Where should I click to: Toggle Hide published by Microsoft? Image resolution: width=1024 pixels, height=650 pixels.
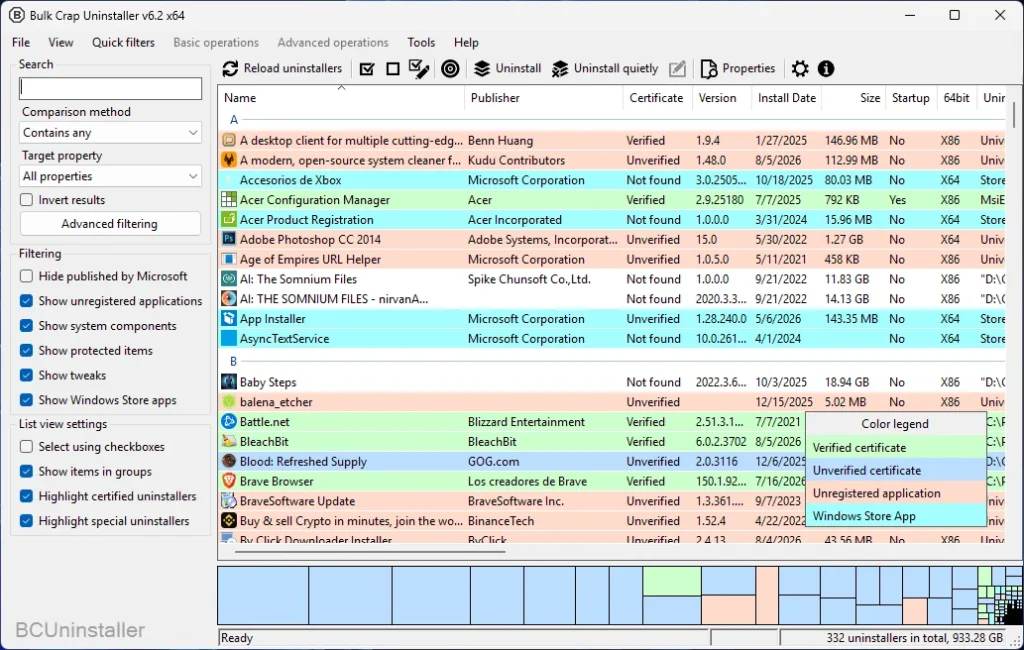(26, 276)
